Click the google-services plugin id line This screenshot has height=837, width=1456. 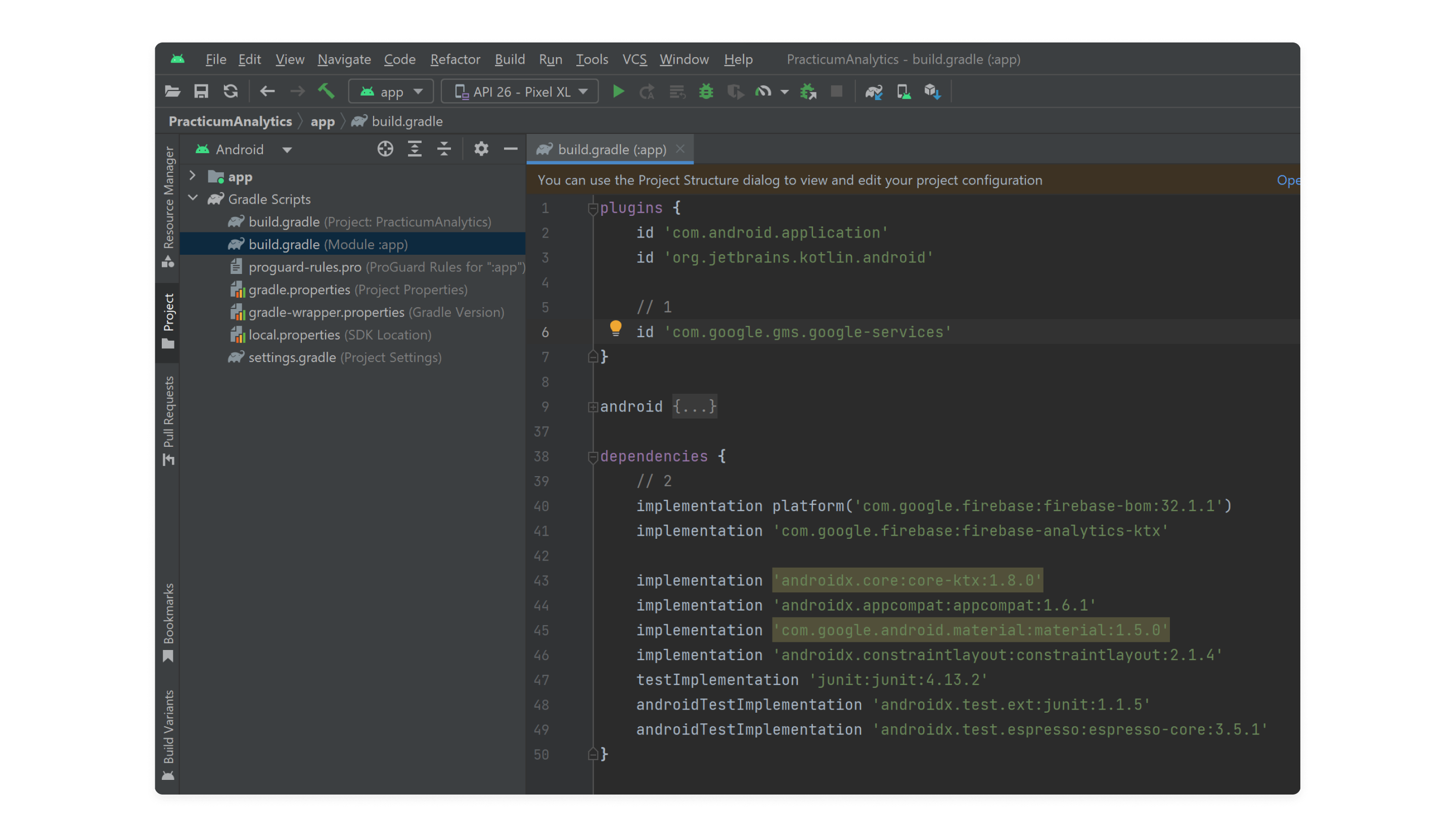click(x=794, y=332)
